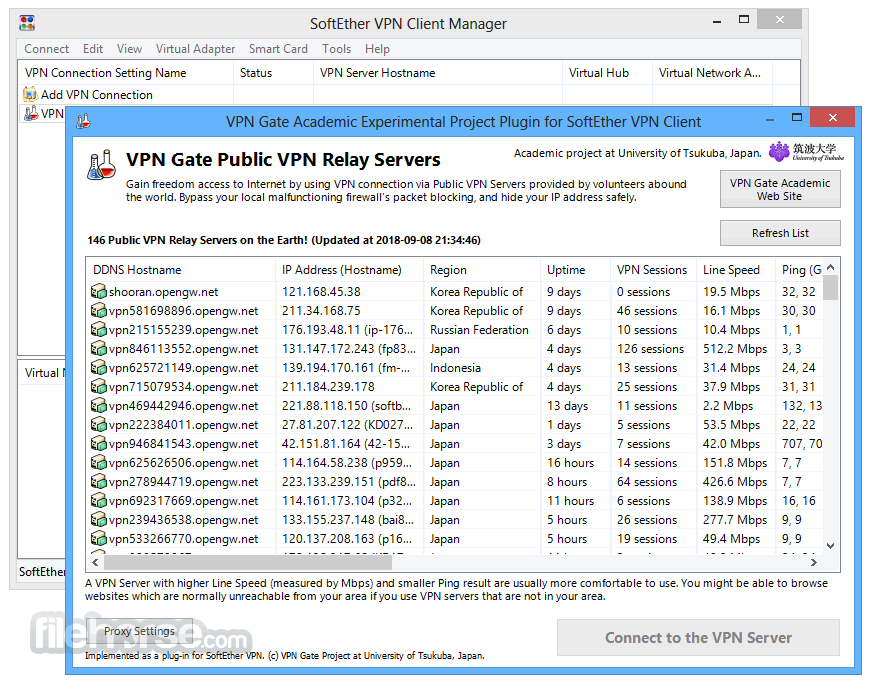Sort servers by Ping column header
Viewport: 870px width, 684px height.
click(x=800, y=270)
